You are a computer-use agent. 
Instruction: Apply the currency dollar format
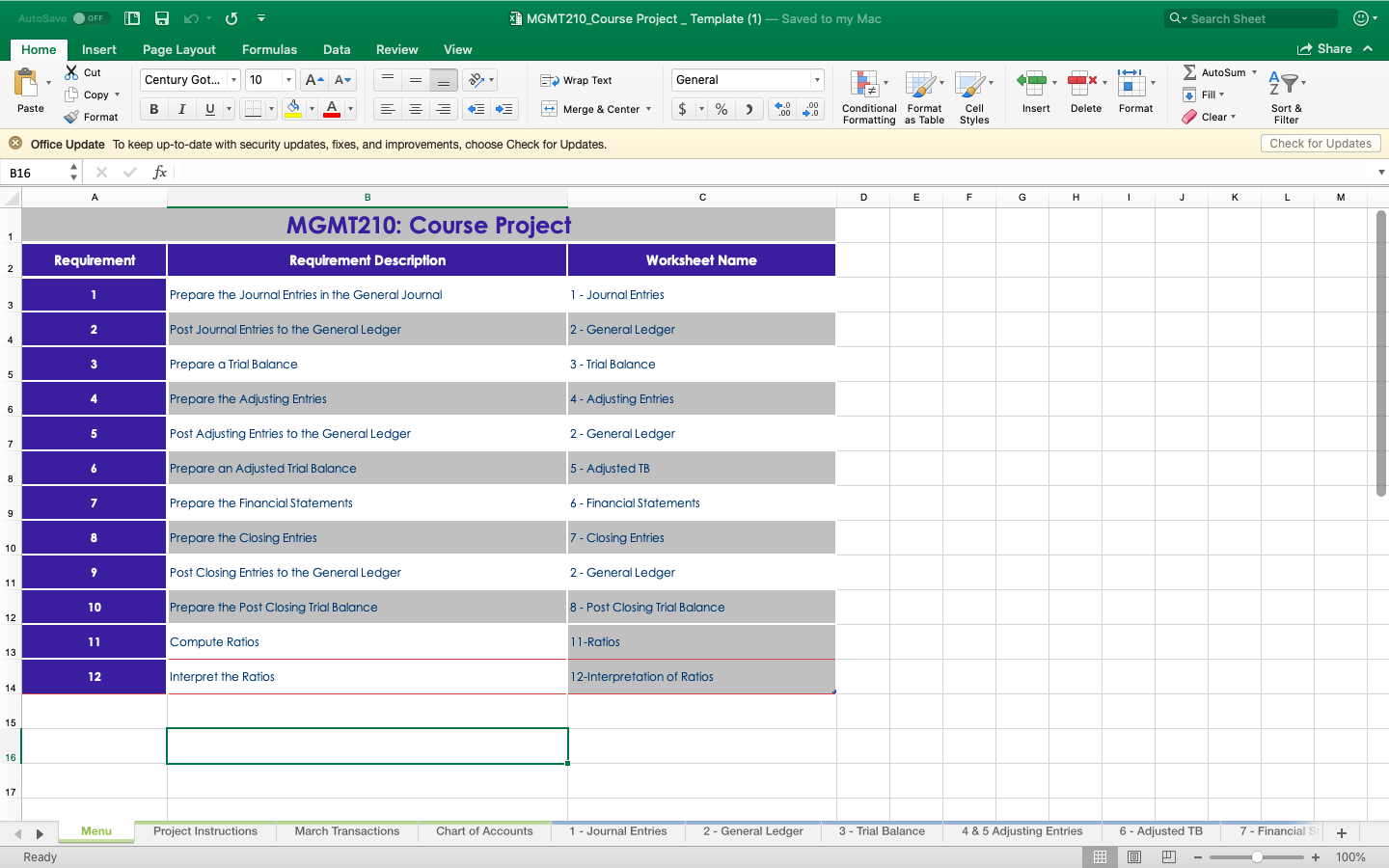coord(683,109)
